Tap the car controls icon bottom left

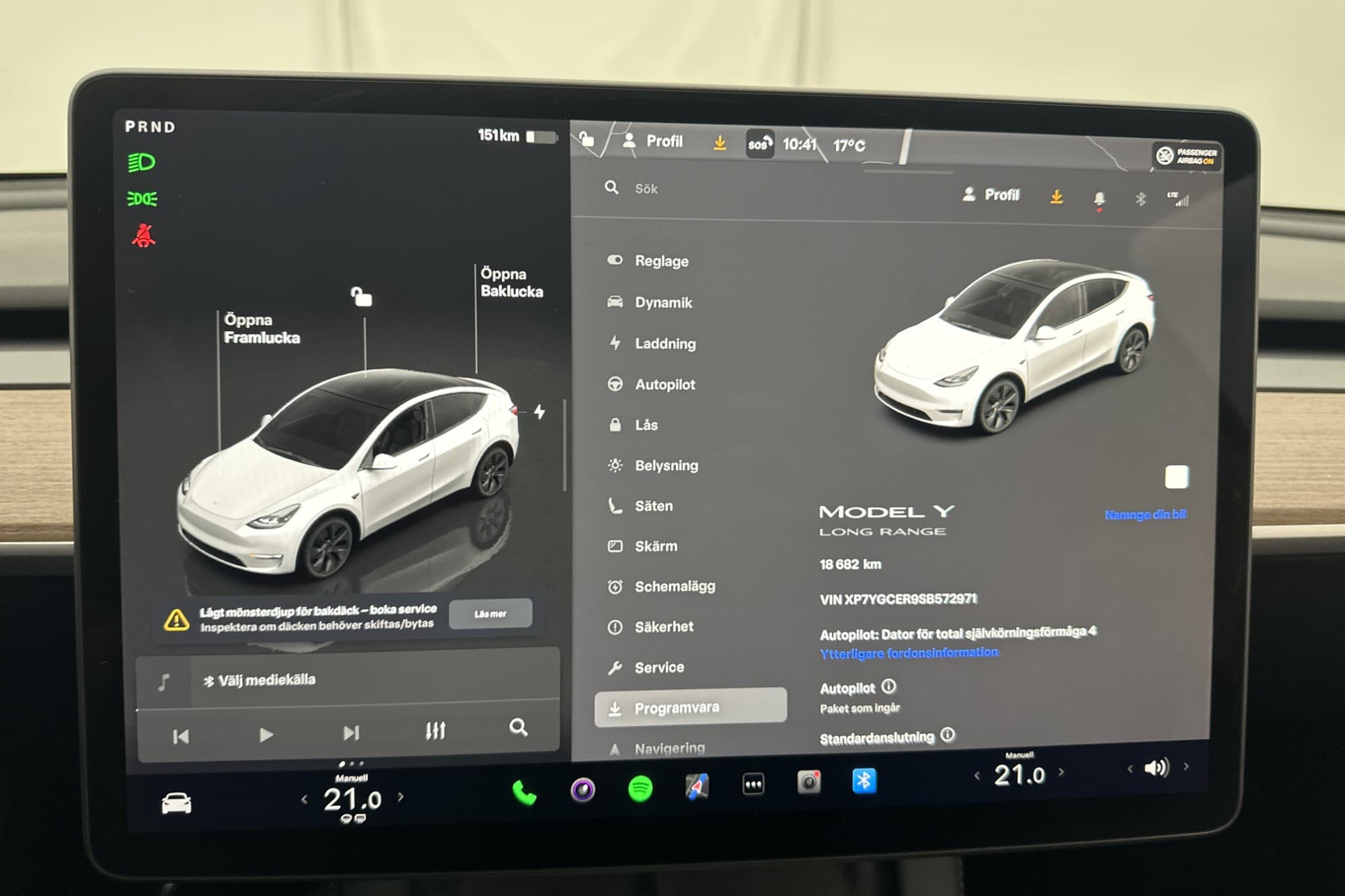click(x=176, y=803)
